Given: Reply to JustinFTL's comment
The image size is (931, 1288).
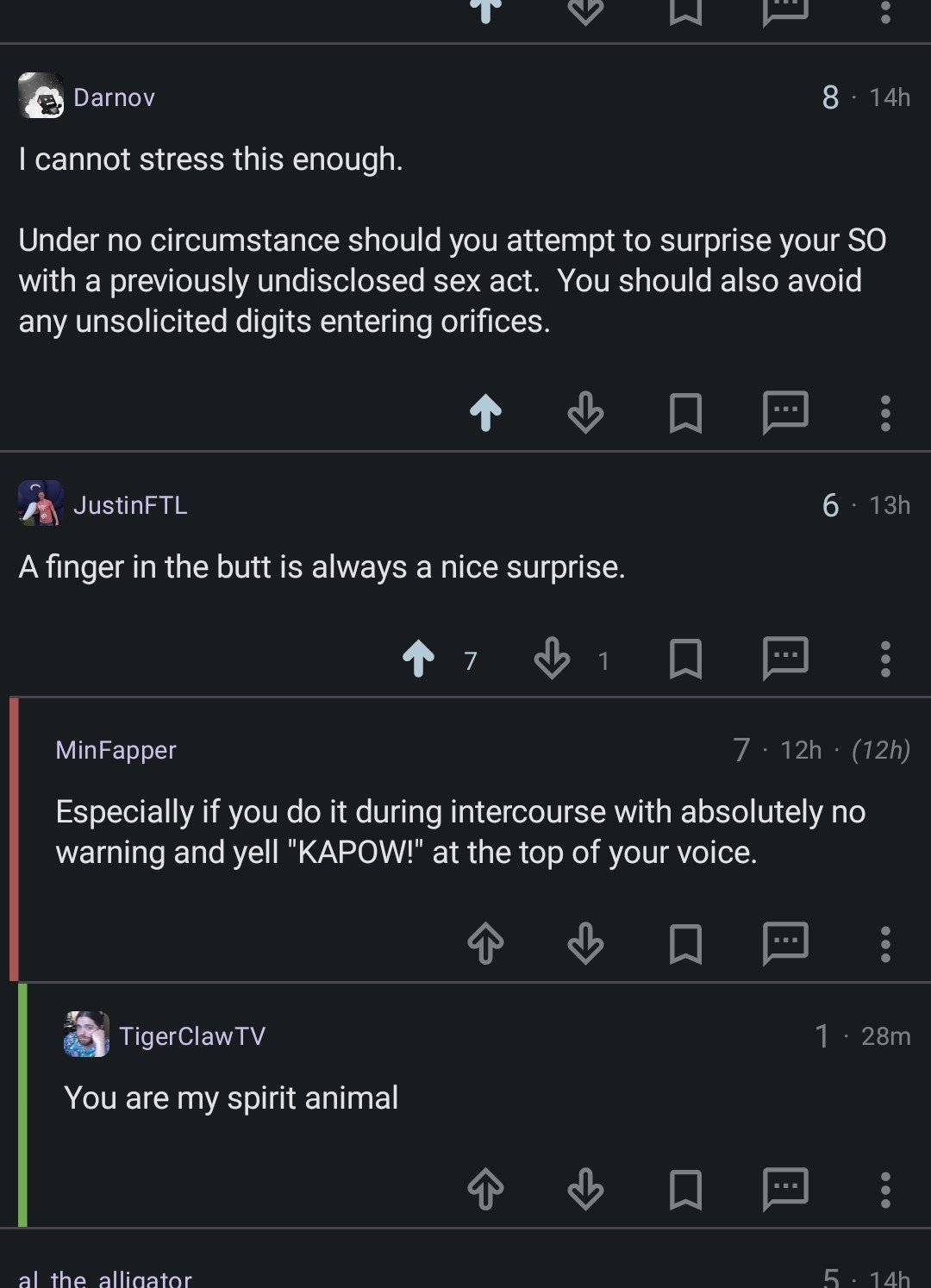Looking at the screenshot, I should 785,660.
